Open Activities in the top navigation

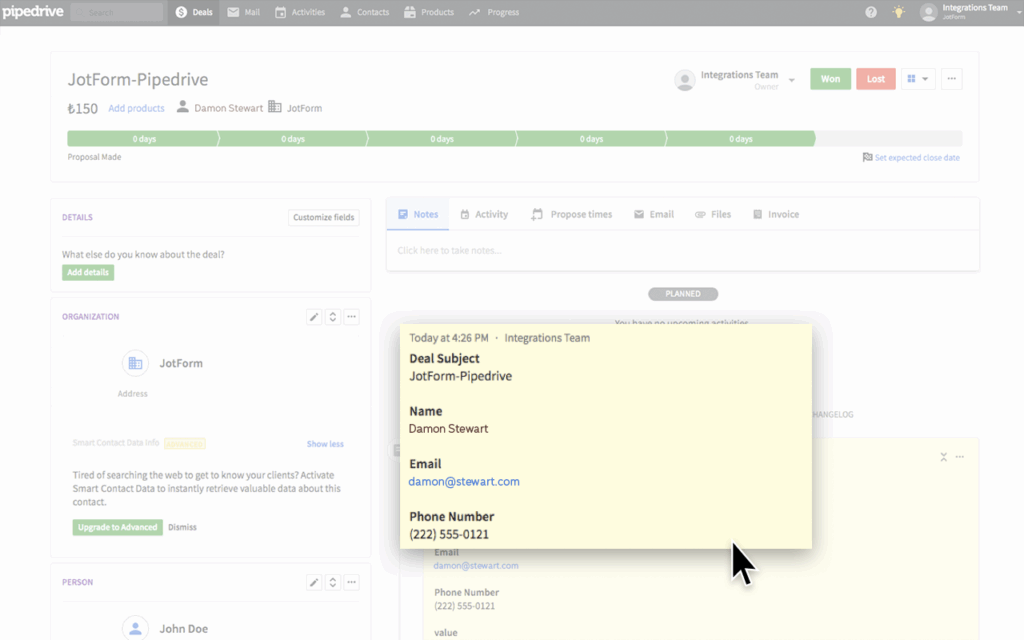(x=300, y=12)
